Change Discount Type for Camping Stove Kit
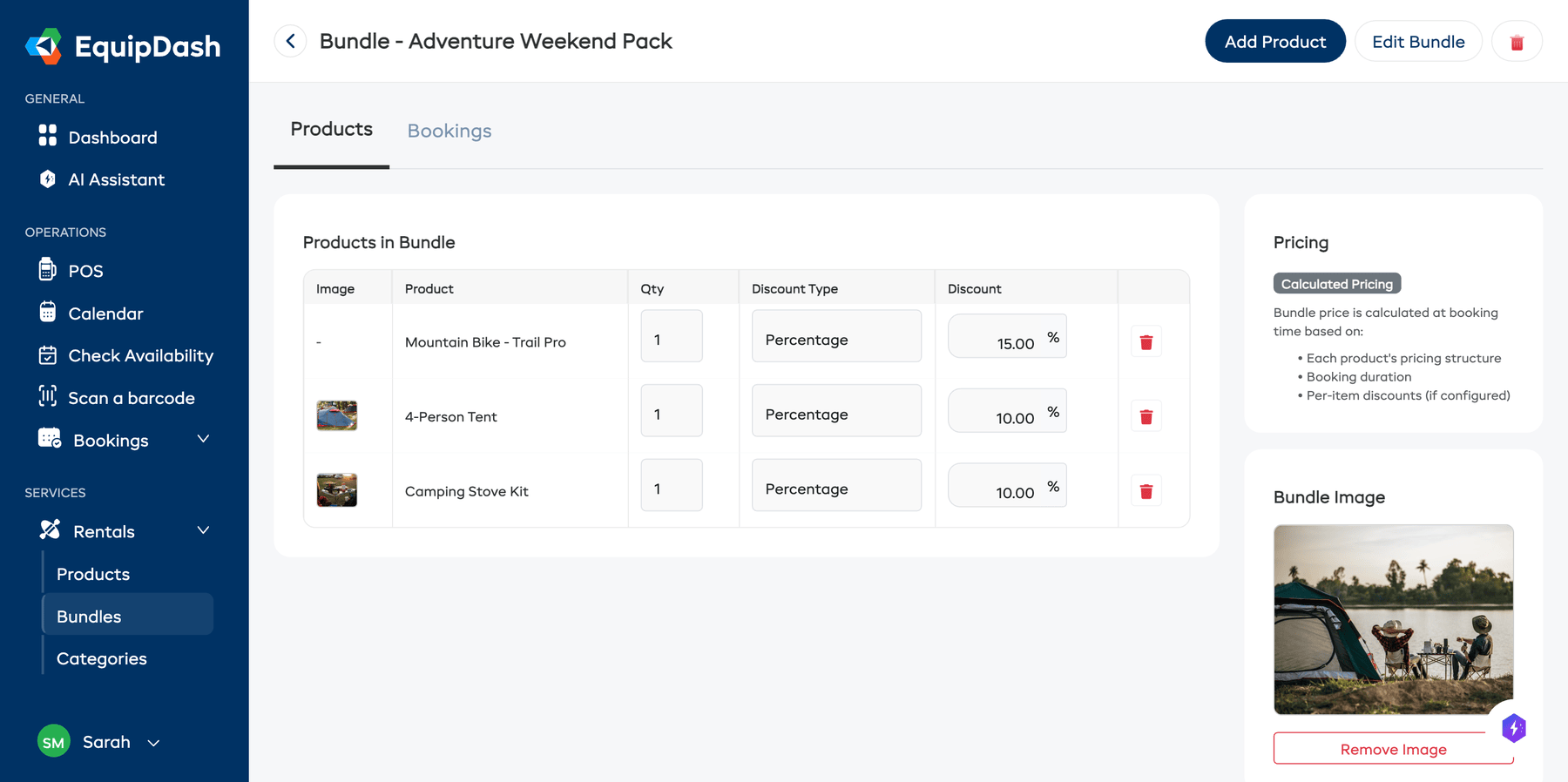This screenshot has width=1568, height=782. pyautogui.click(x=835, y=489)
